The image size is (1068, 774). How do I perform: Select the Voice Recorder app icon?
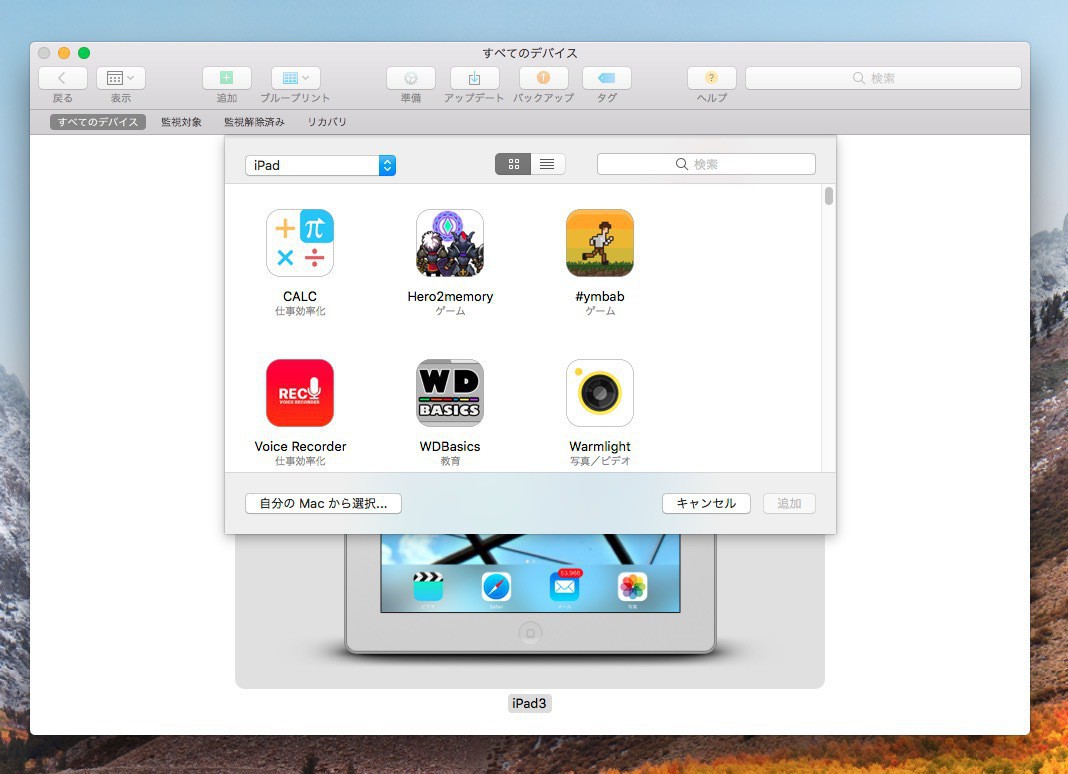click(300, 392)
